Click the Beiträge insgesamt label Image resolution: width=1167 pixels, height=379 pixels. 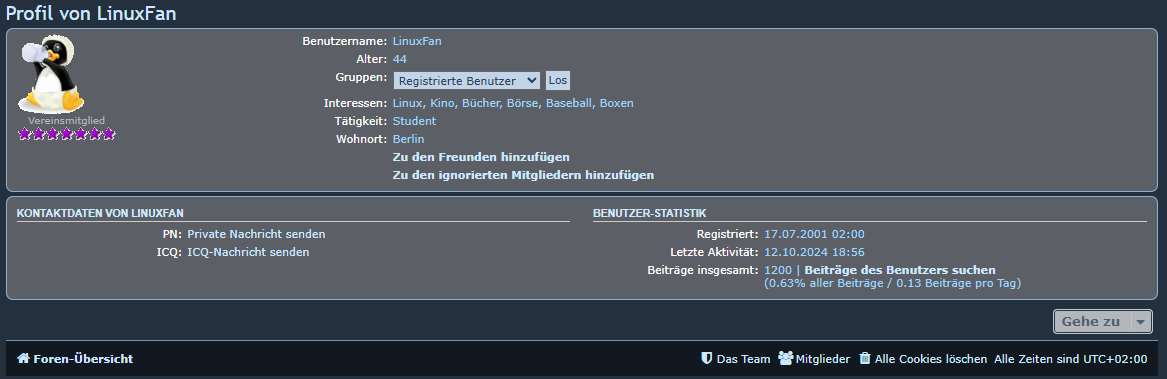coord(703,270)
